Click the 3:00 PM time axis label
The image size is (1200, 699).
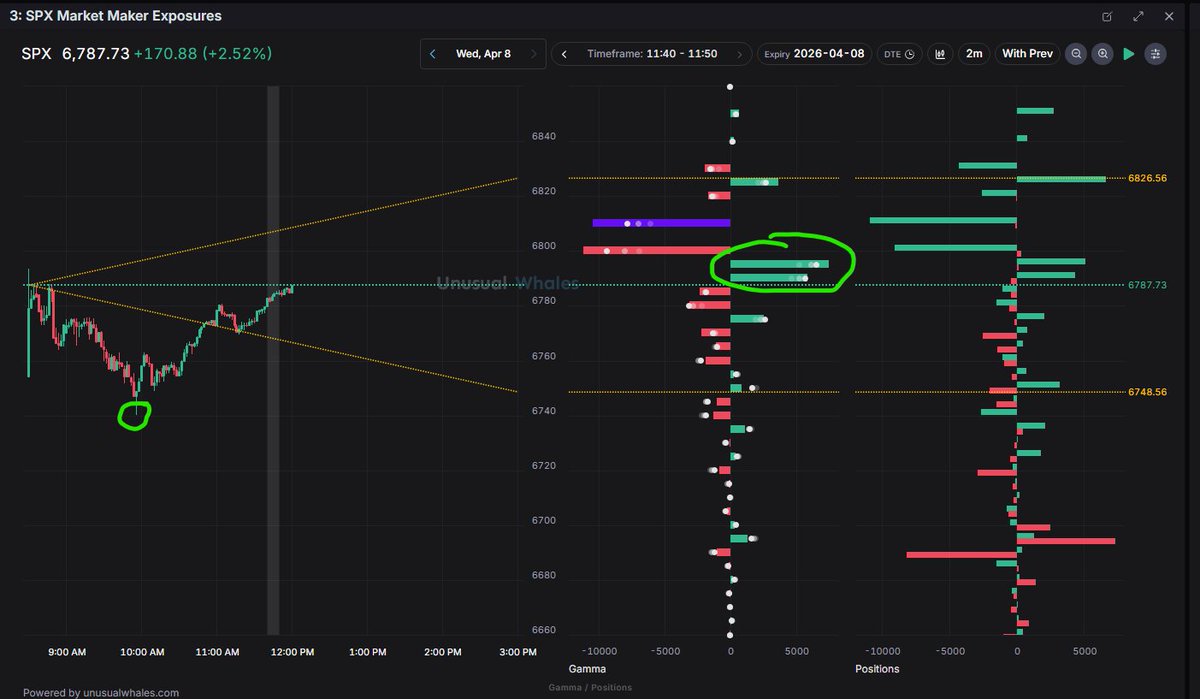coord(517,652)
